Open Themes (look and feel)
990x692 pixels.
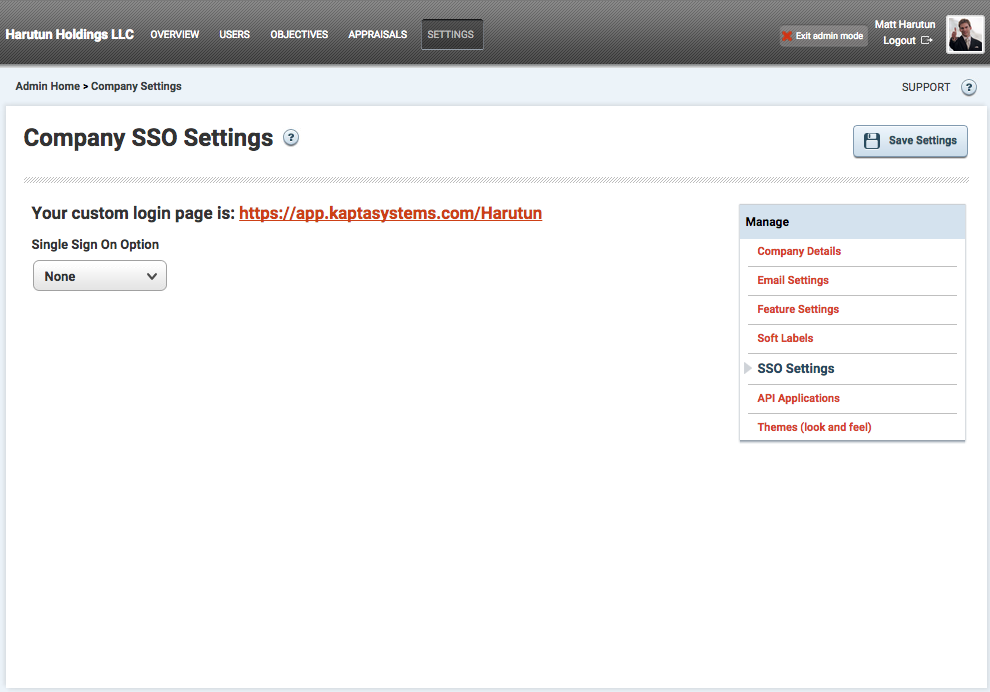tap(814, 427)
